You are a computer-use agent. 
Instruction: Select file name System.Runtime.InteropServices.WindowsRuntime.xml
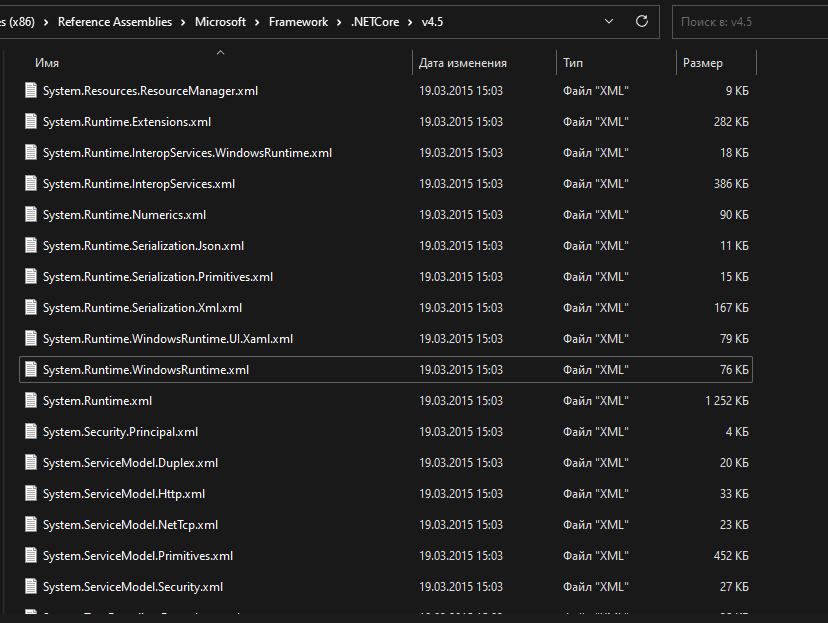[187, 153]
